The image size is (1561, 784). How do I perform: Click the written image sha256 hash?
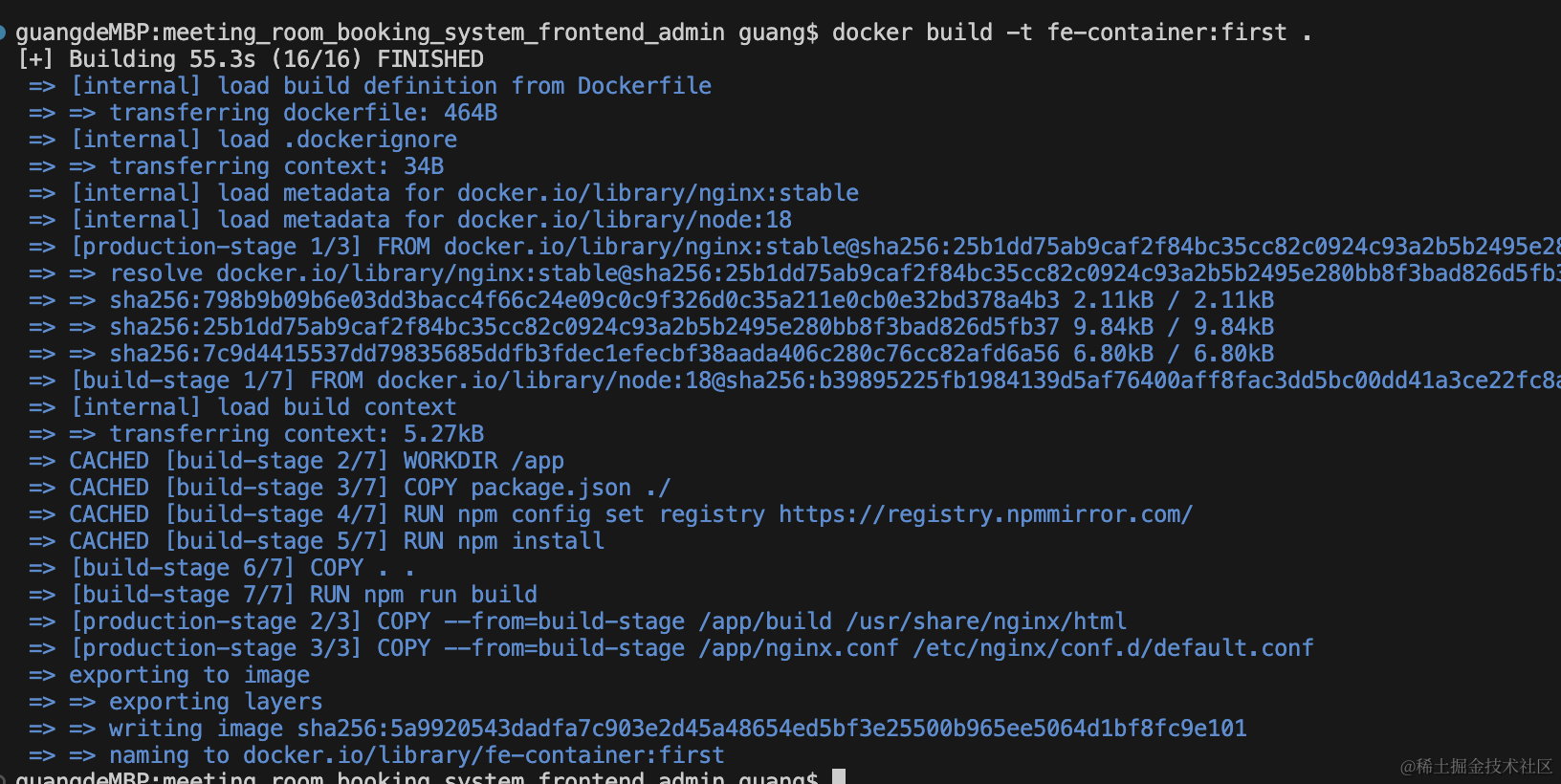click(x=771, y=729)
